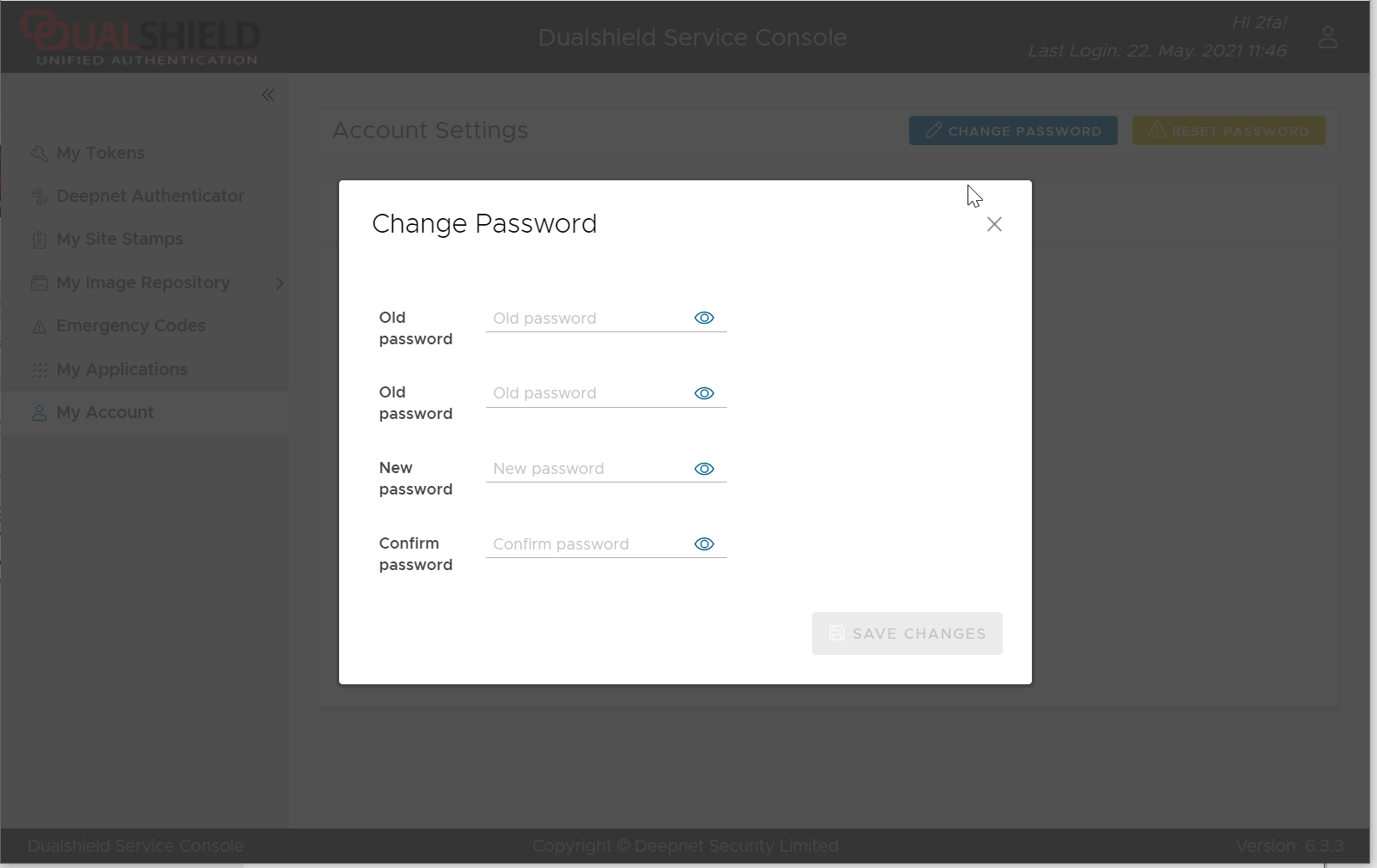This screenshot has height=868, width=1377.
Task: Click the My Image Repository icon
Action: pos(39,283)
